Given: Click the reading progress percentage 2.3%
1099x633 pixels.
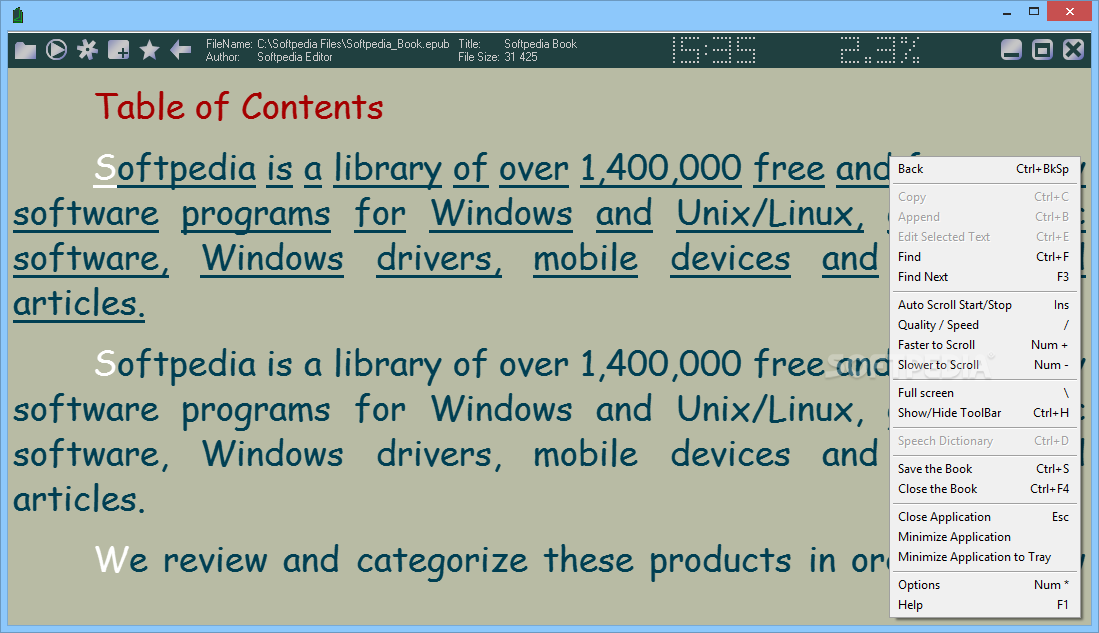Looking at the screenshot, I should click(880, 50).
